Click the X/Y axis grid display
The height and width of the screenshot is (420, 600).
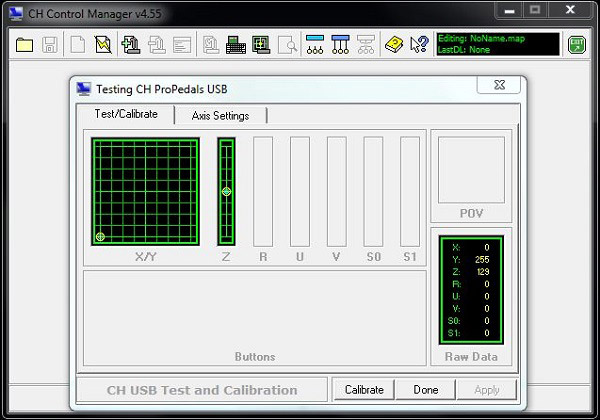(145, 192)
